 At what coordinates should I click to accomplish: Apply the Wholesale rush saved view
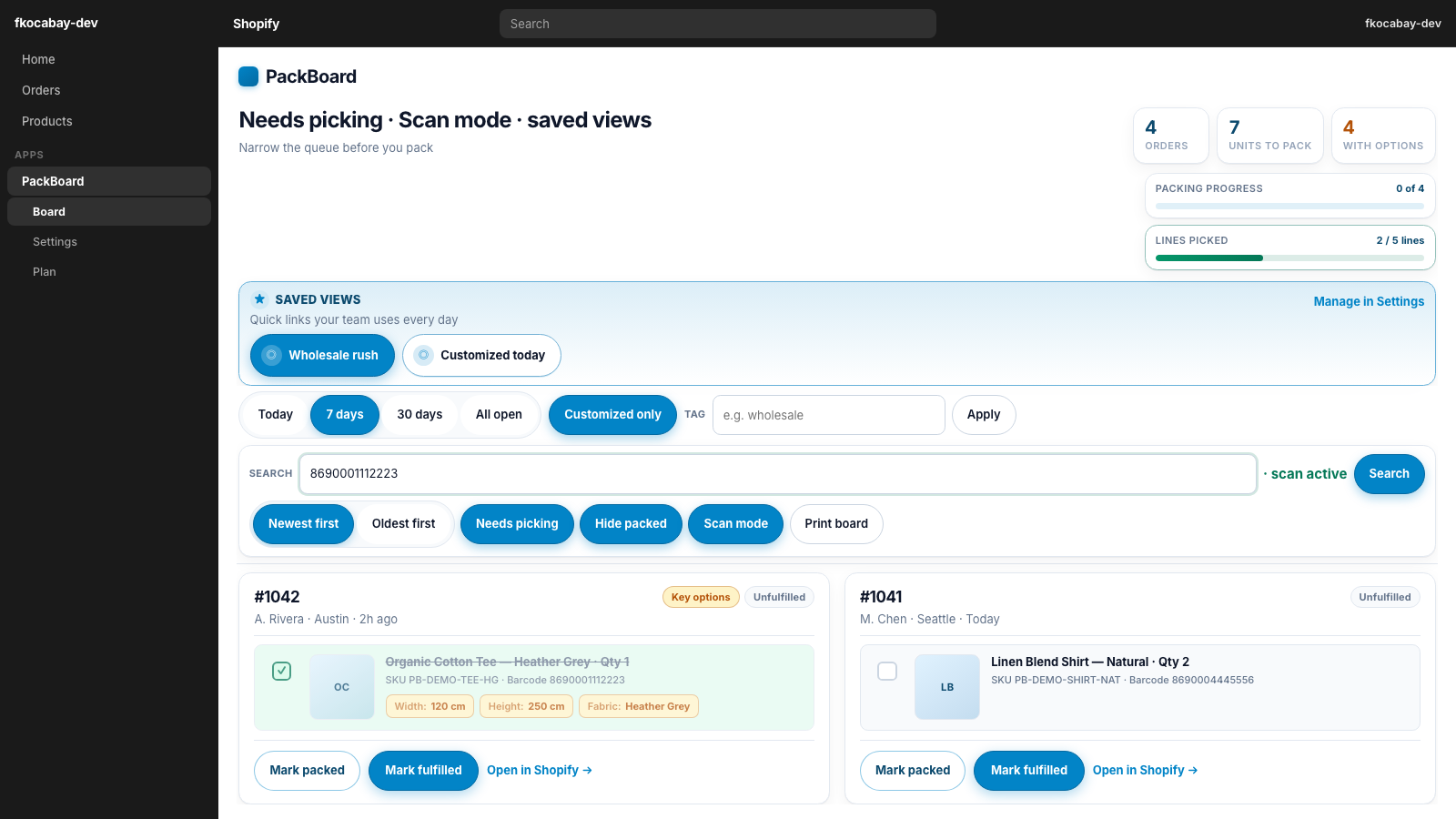(322, 355)
